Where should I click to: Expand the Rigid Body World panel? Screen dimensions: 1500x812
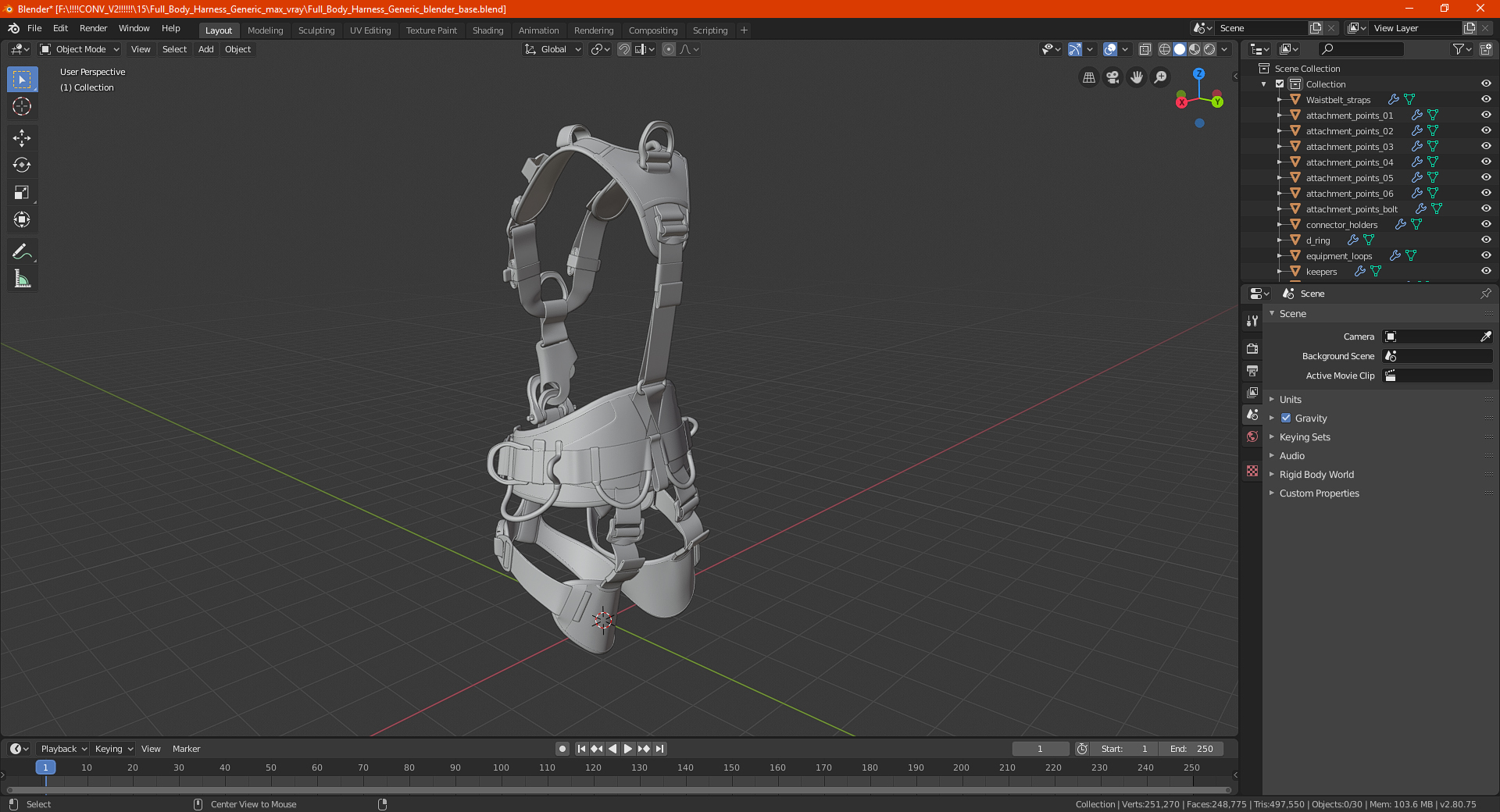pos(1316,475)
